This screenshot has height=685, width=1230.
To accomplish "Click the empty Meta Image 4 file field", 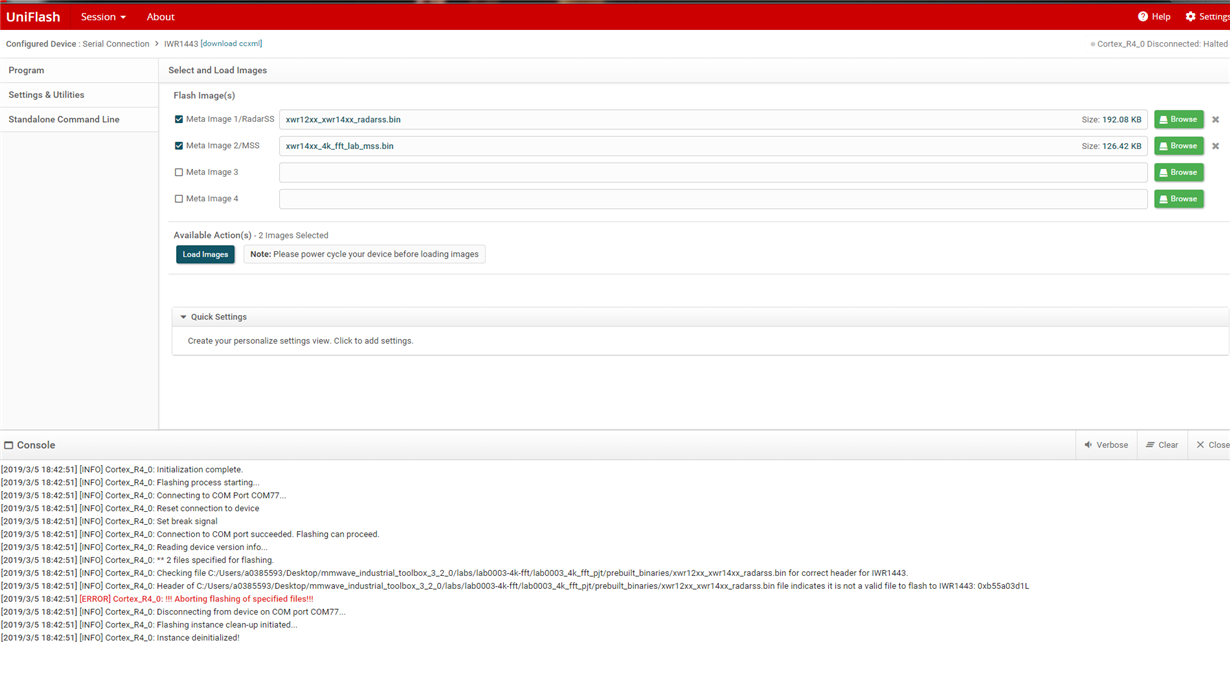I will click(x=713, y=199).
